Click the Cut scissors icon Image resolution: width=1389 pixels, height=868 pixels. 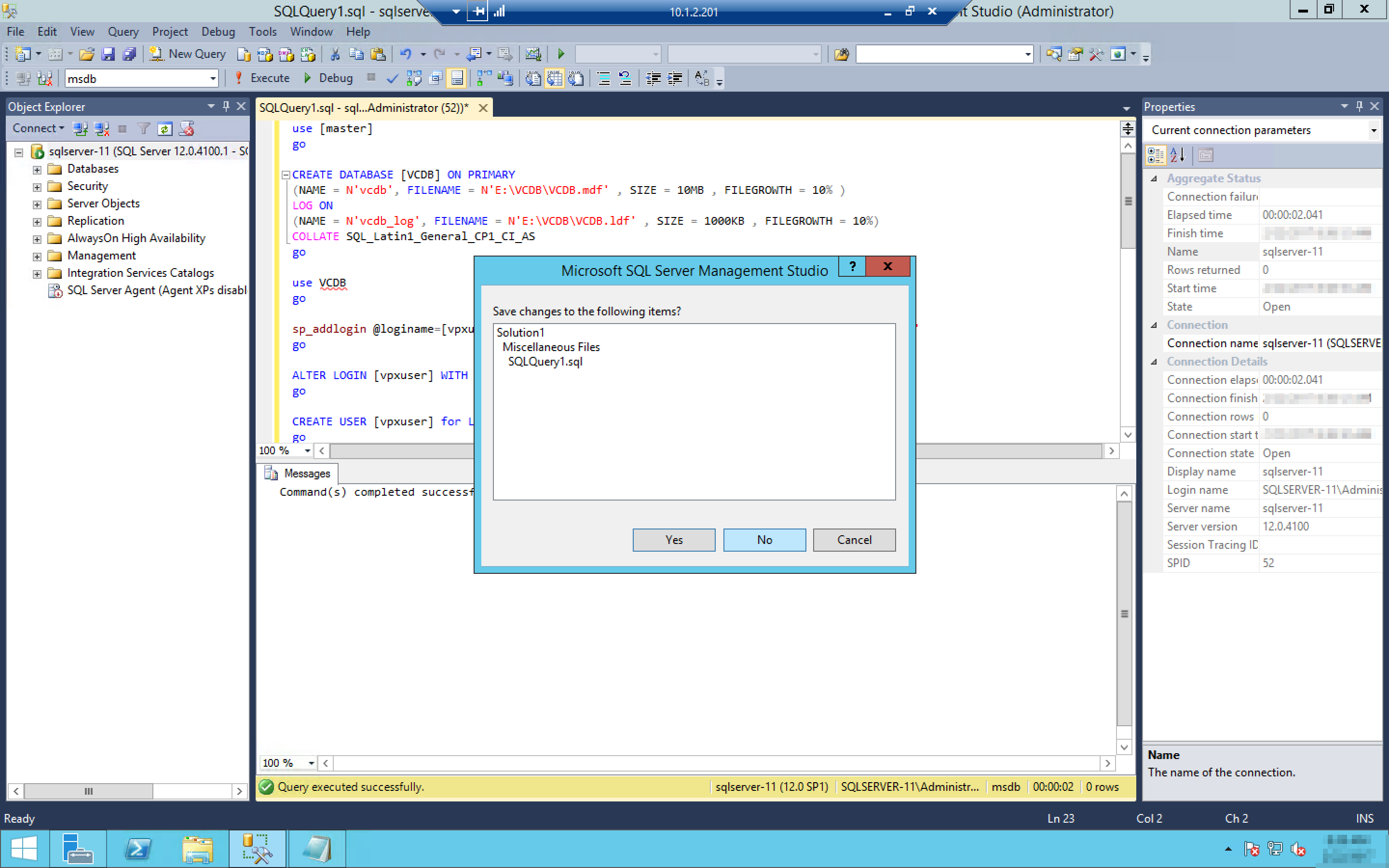pyautogui.click(x=335, y=54)
